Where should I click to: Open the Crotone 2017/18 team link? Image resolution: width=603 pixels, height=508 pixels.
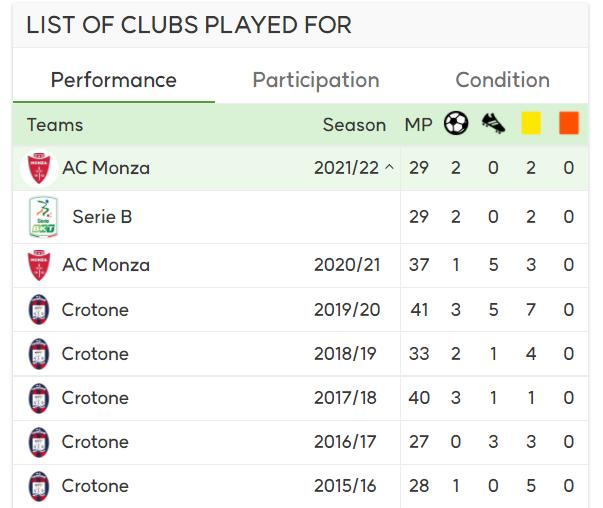click(x=95, y=398)
